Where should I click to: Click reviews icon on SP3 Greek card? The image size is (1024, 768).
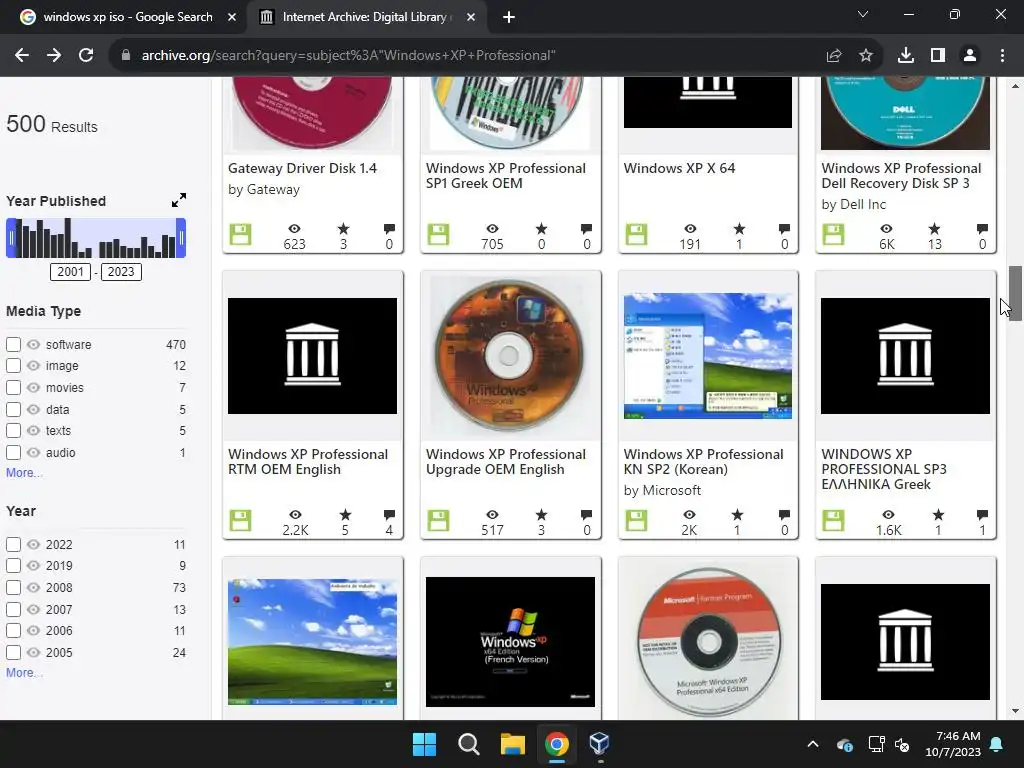pyautogui.click(x=982, y=515)
